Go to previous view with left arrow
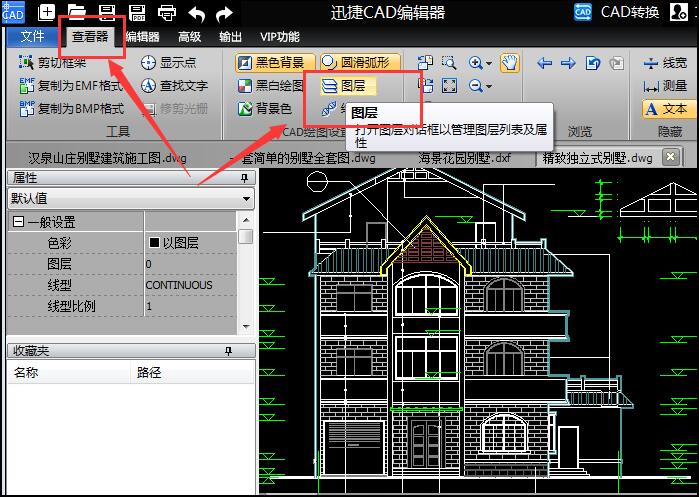 544,63
